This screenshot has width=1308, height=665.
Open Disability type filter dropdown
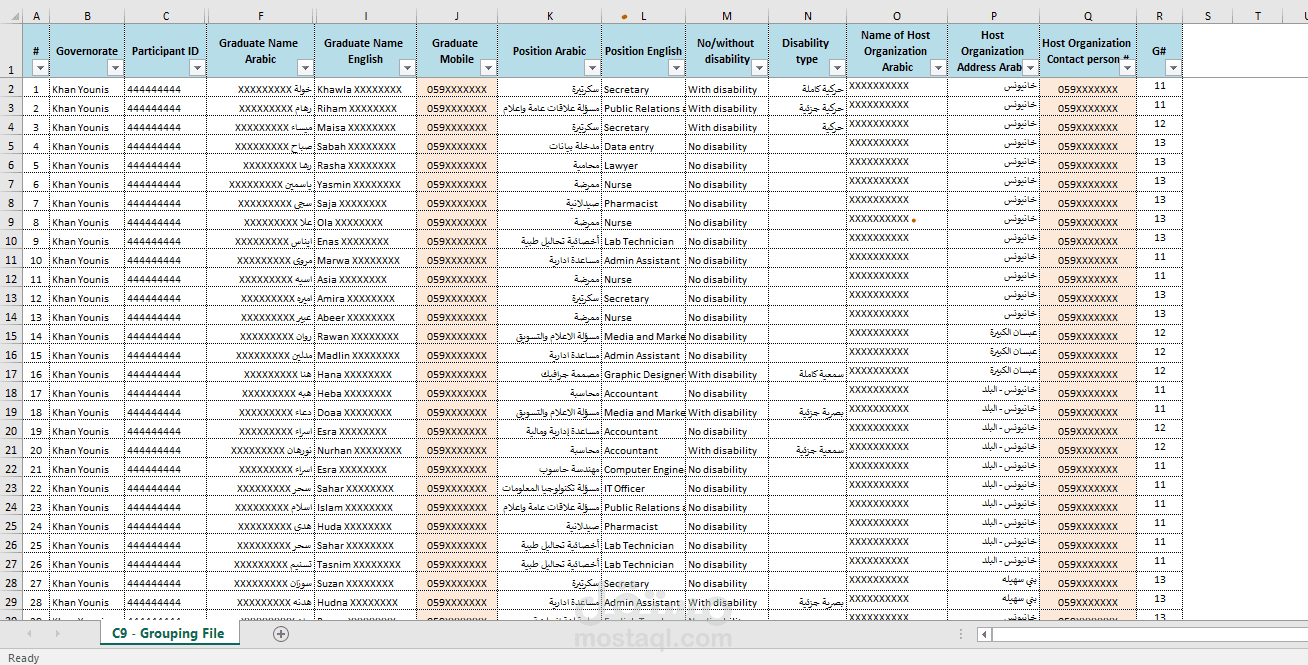point(837,68)
